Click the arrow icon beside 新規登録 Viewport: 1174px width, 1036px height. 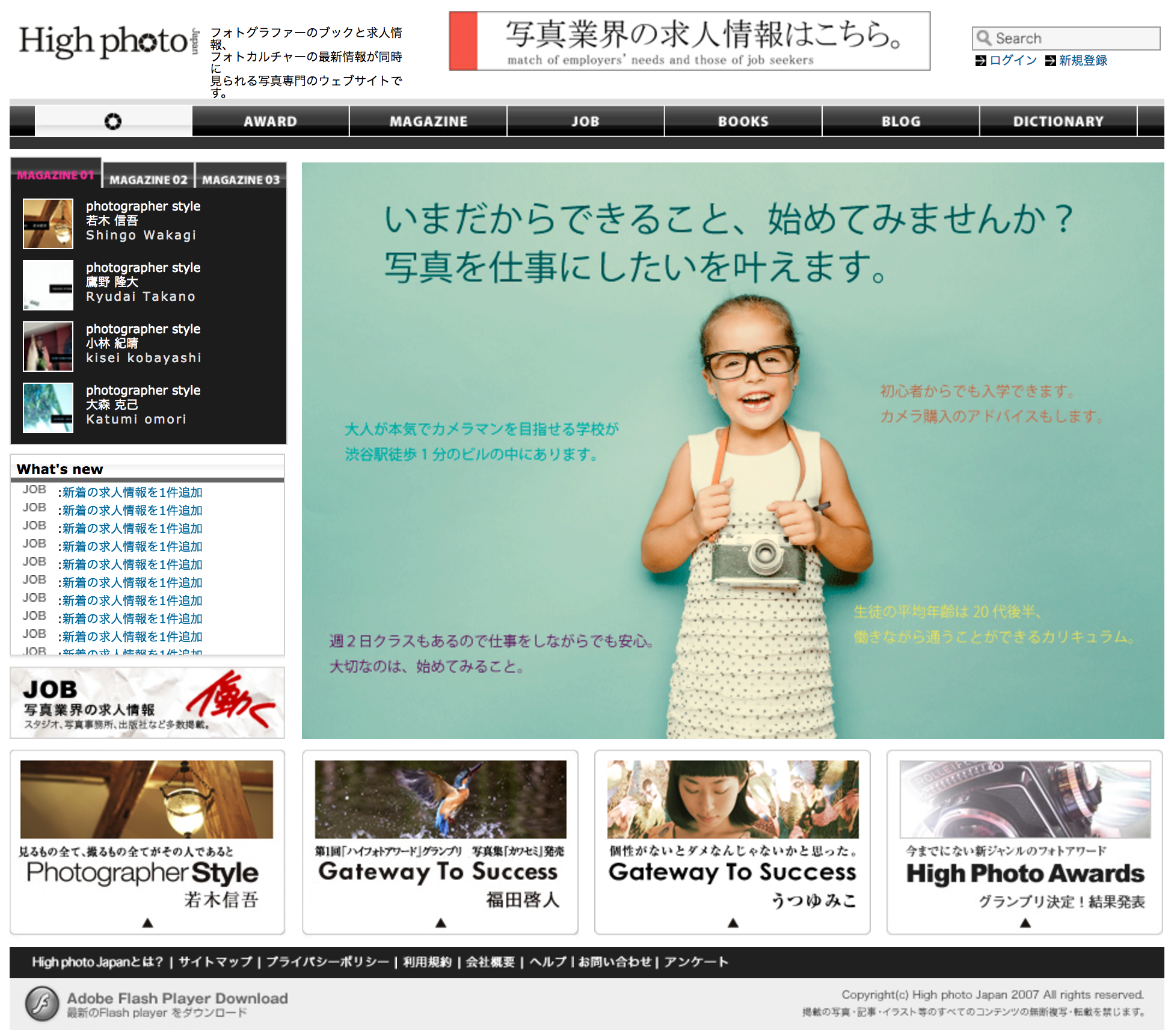1050,60
